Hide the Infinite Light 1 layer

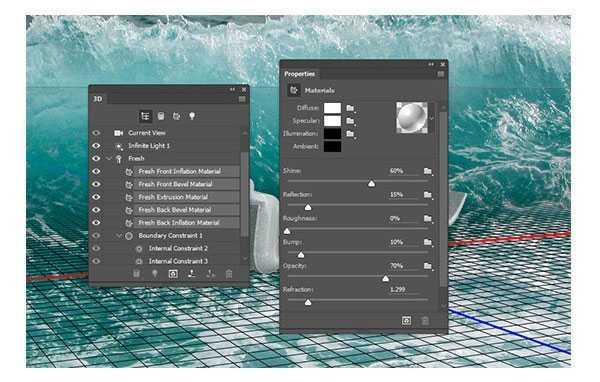tap(96, 145)
